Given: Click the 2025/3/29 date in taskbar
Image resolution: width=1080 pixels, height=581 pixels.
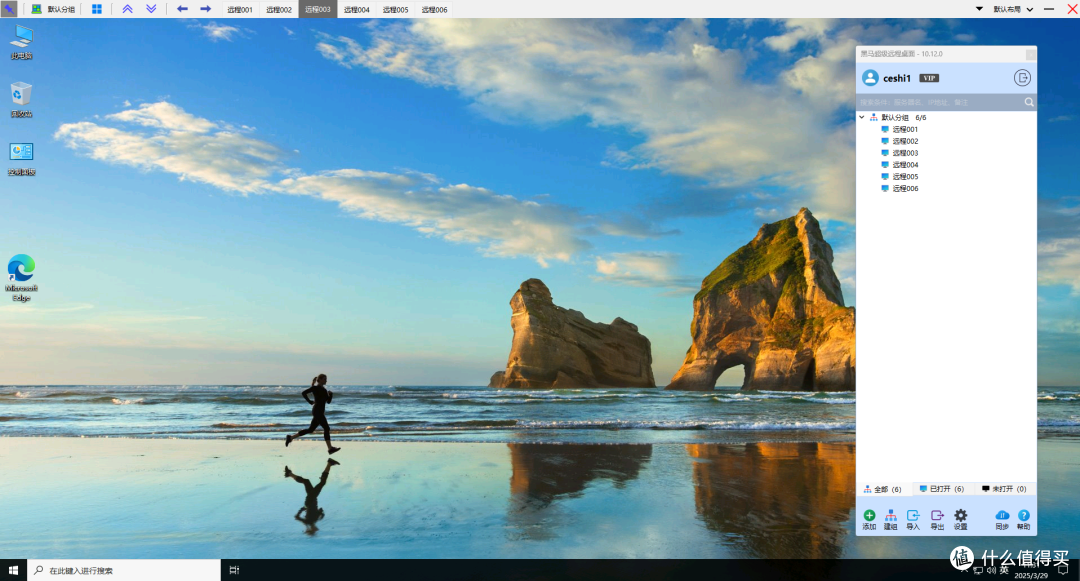Looking at the screenshot, I should click(x=1031, y=575).
